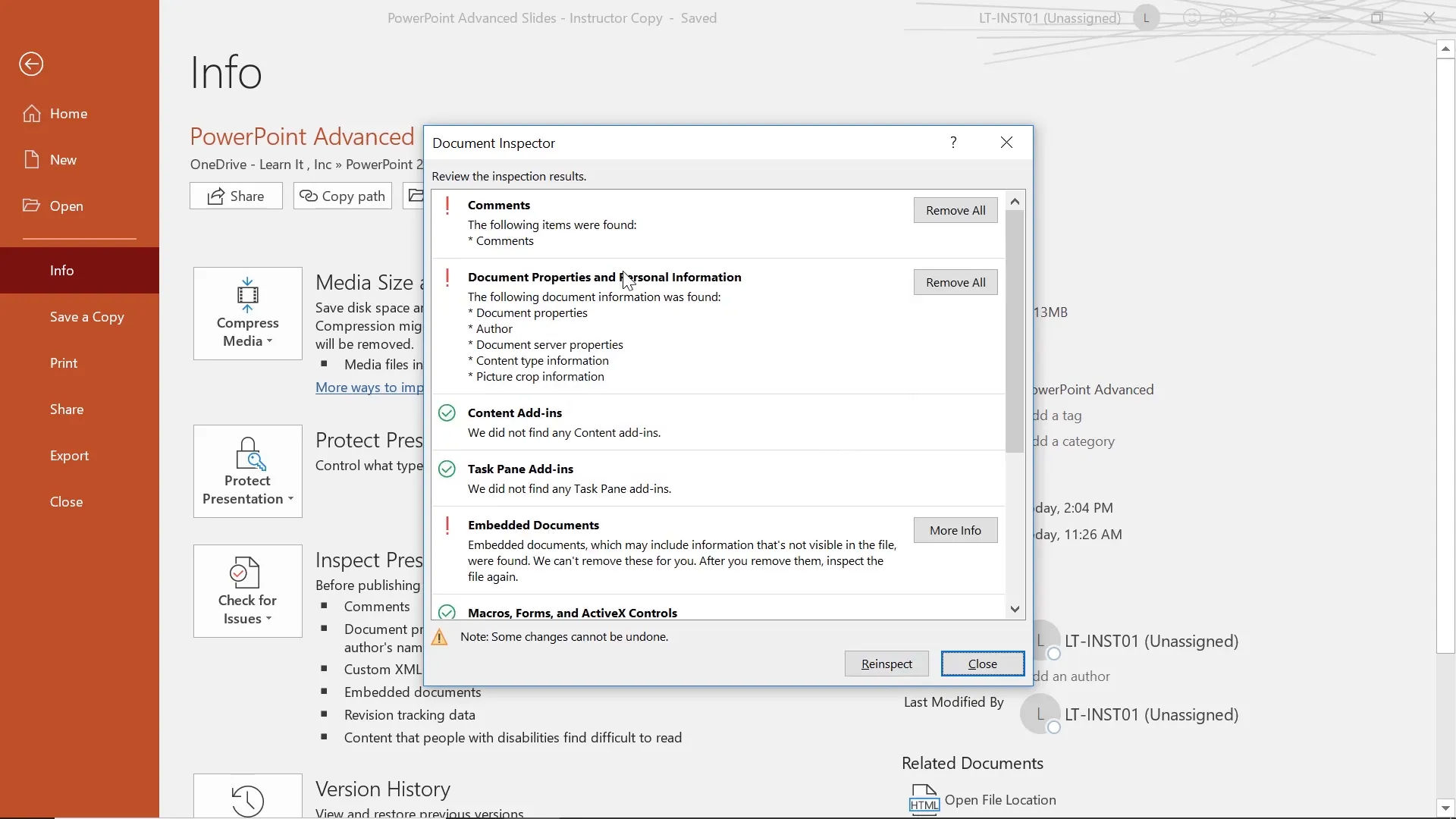1456x819 pixels.
Task: Click the Open file location folder icon
Action: point(414,196)
